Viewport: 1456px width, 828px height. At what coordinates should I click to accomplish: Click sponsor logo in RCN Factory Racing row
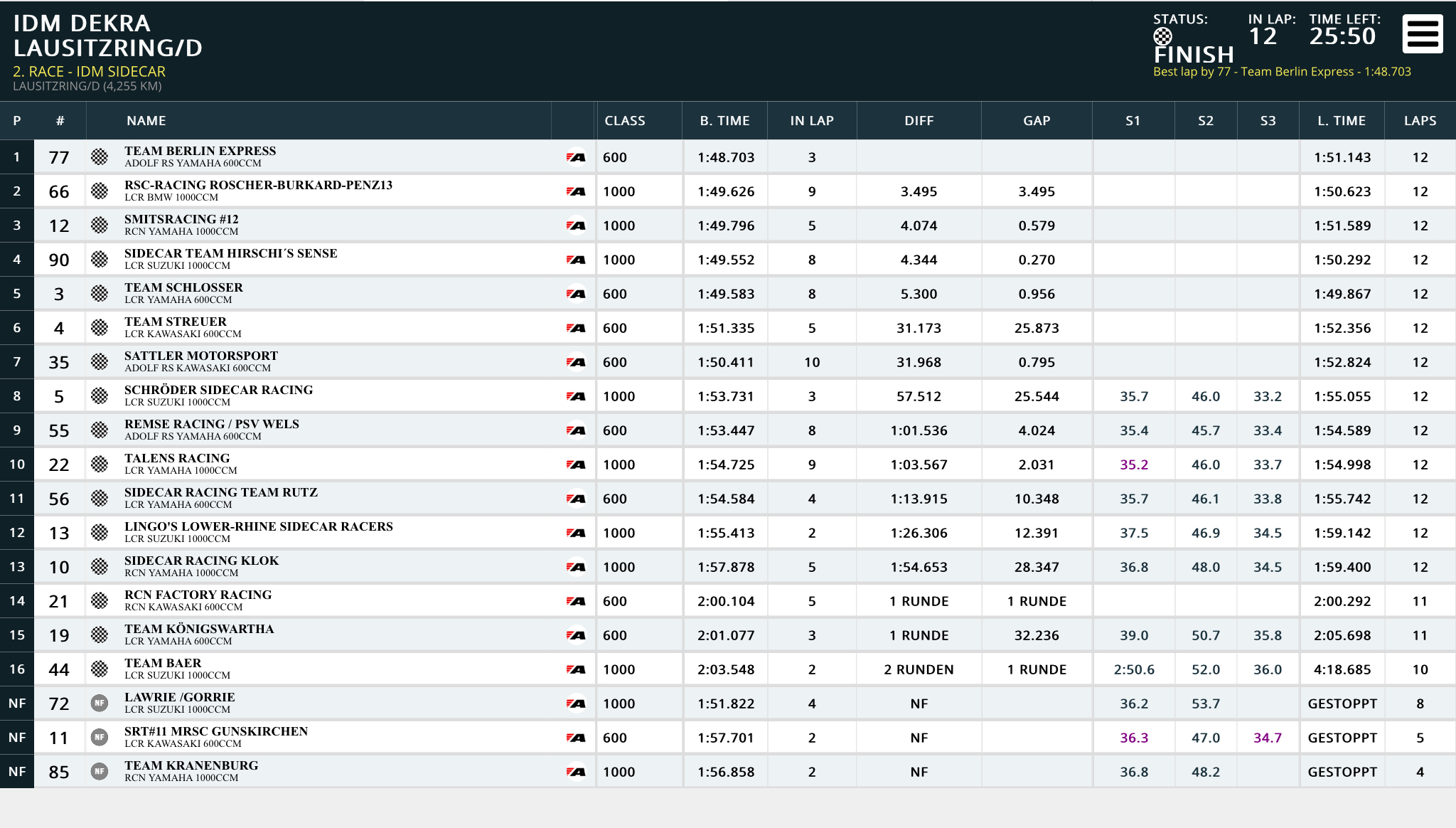[576, 601]
